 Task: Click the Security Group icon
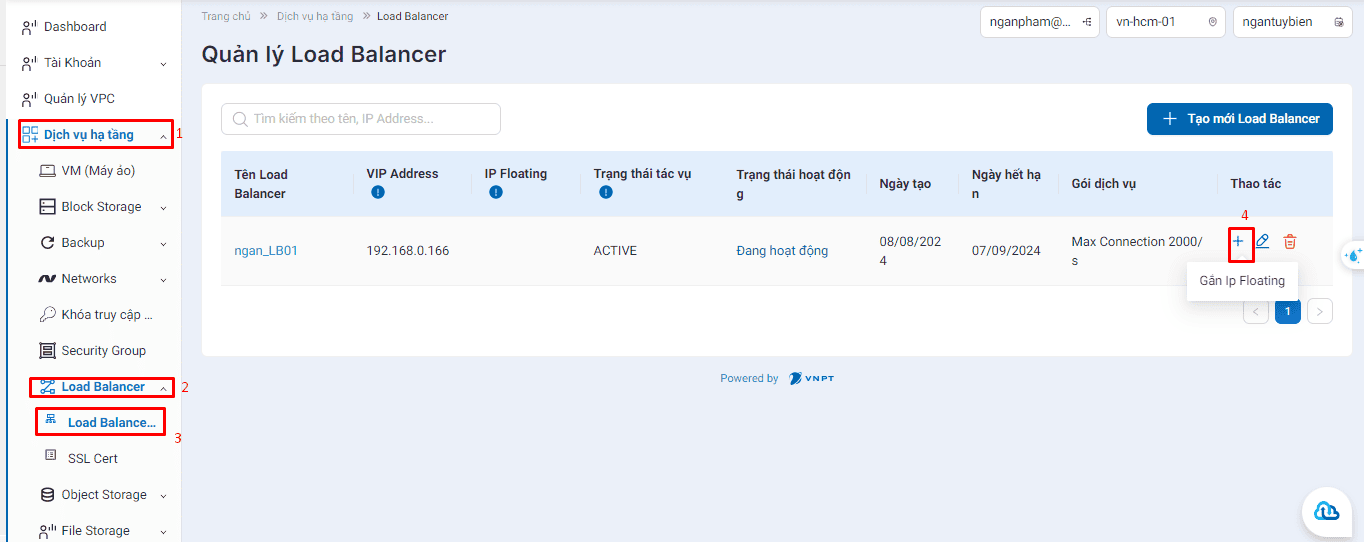coord(47,351)
